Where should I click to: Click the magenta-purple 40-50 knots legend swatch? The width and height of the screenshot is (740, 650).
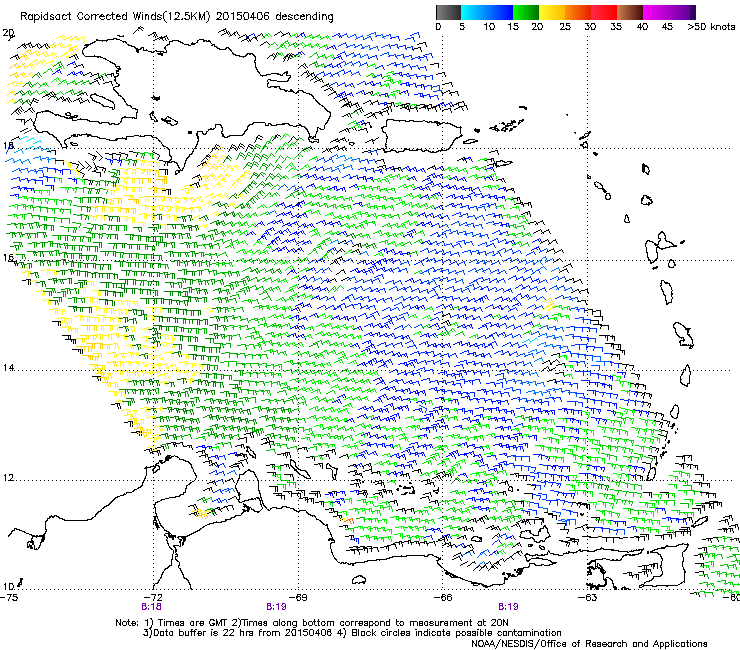coord(669,12)
